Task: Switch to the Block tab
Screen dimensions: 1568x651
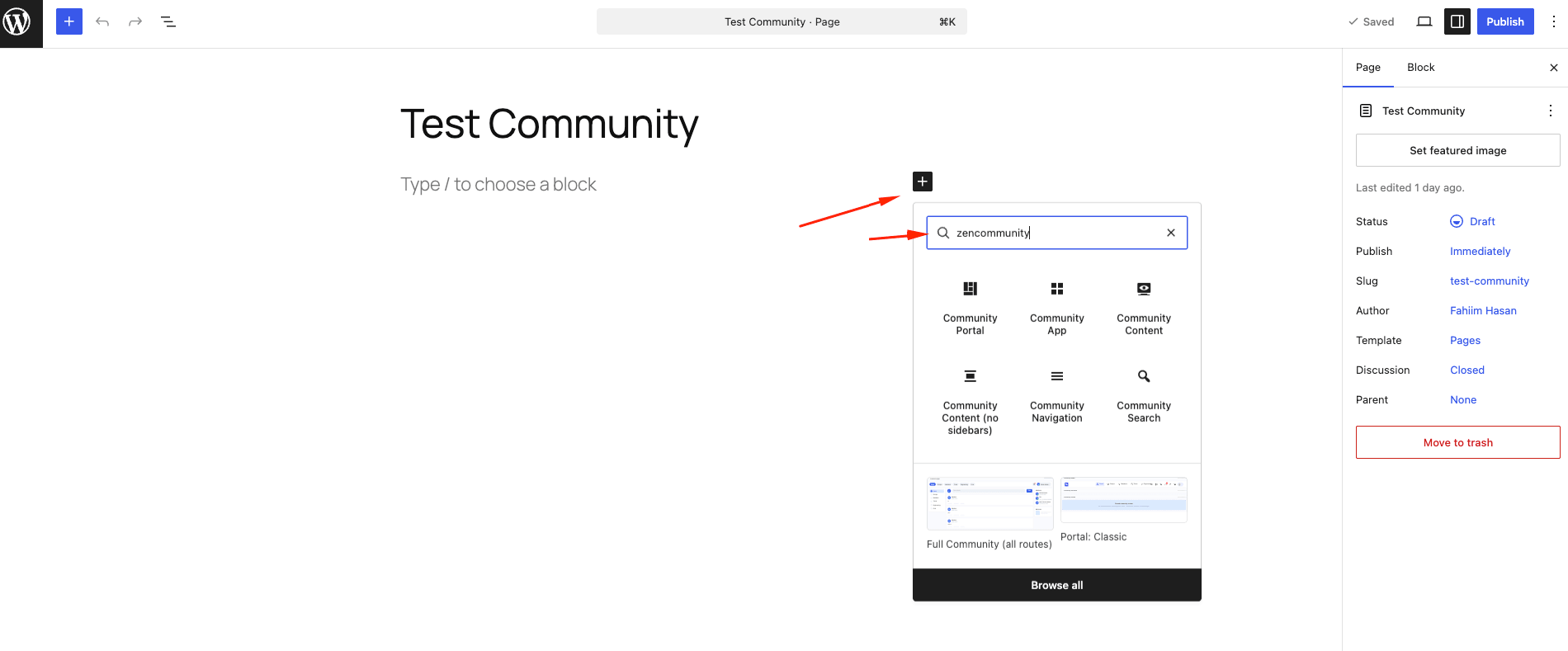Action: [x=1421, y=68]
